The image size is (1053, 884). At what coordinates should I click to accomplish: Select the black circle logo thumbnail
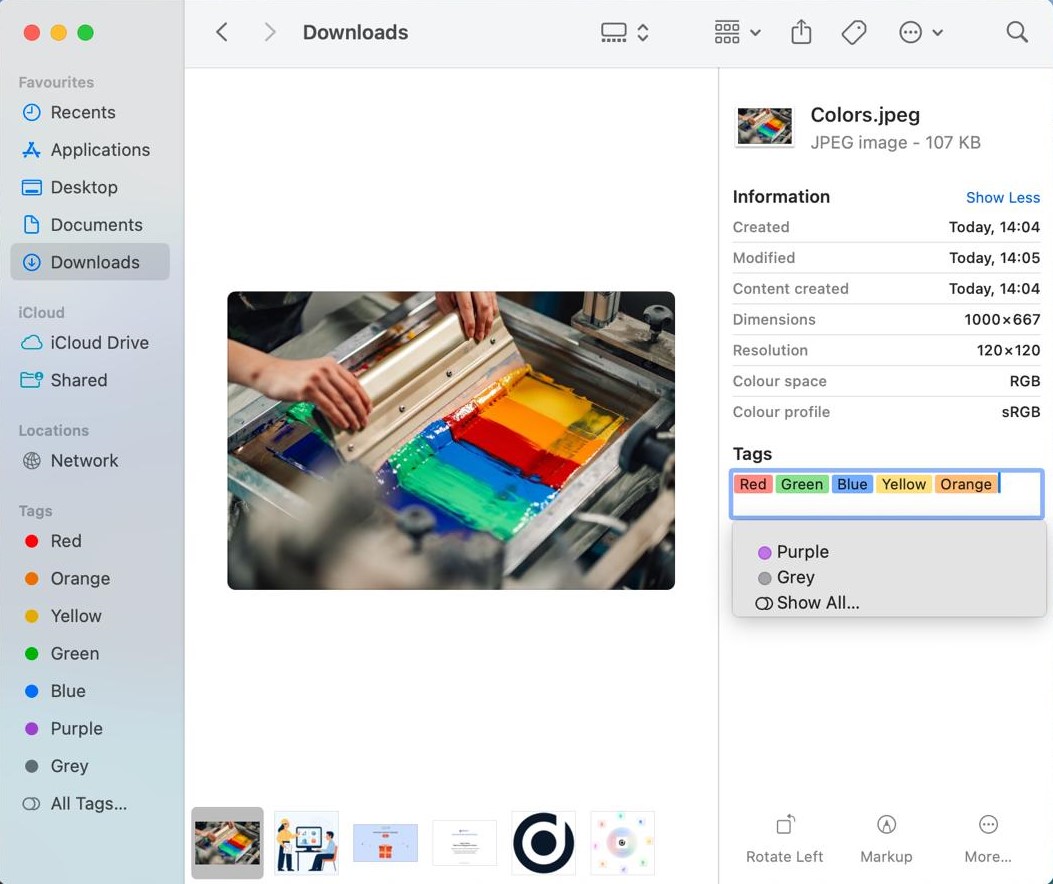(543, 843)
